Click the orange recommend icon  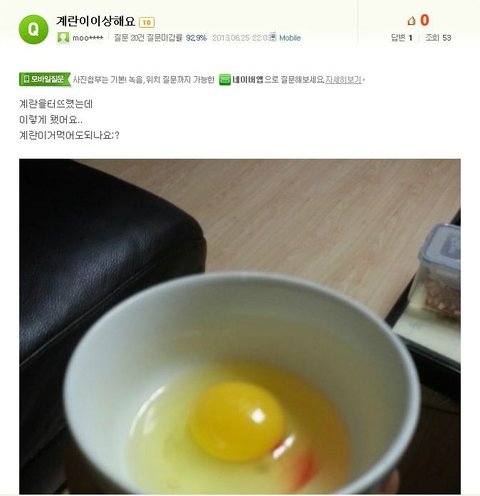(x=411, y=21)
